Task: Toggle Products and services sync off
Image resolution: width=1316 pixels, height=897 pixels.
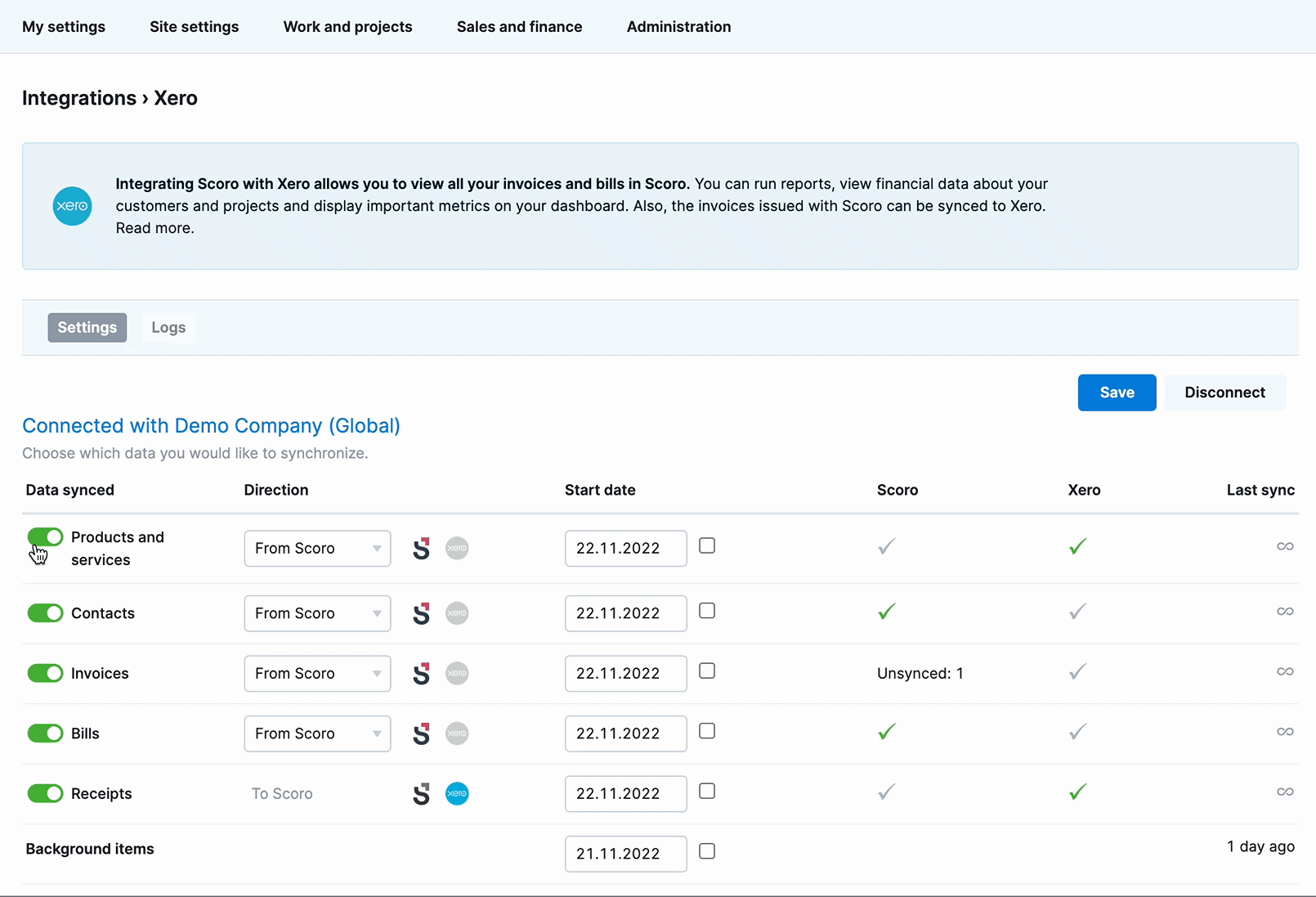Action: pos(45,537)
